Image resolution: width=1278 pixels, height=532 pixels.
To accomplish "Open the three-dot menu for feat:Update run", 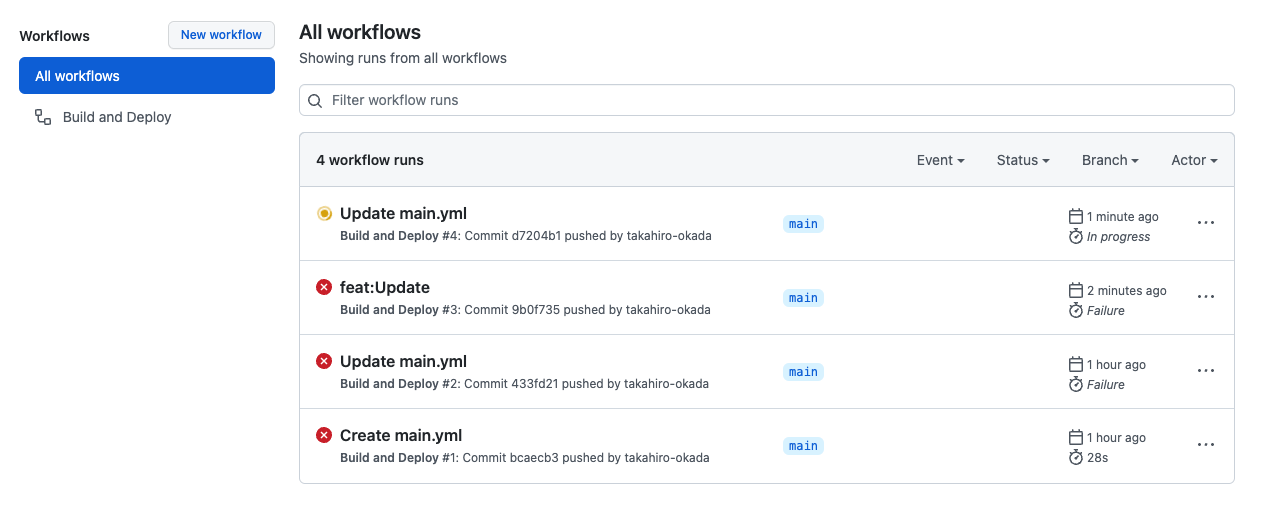I will click(x=1206, y=297).
